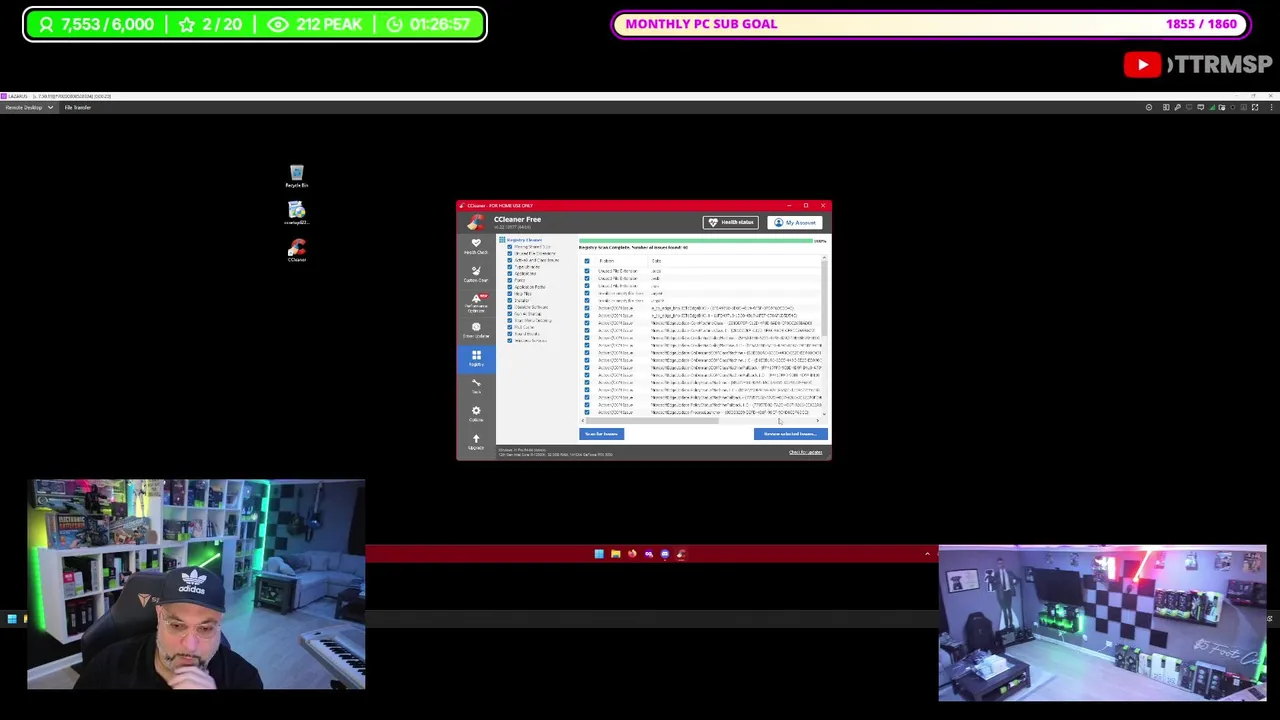Open the Discord taskbar icon
Screen dimensions: 1280x720
pyautogui.click(x=664, y=554)
